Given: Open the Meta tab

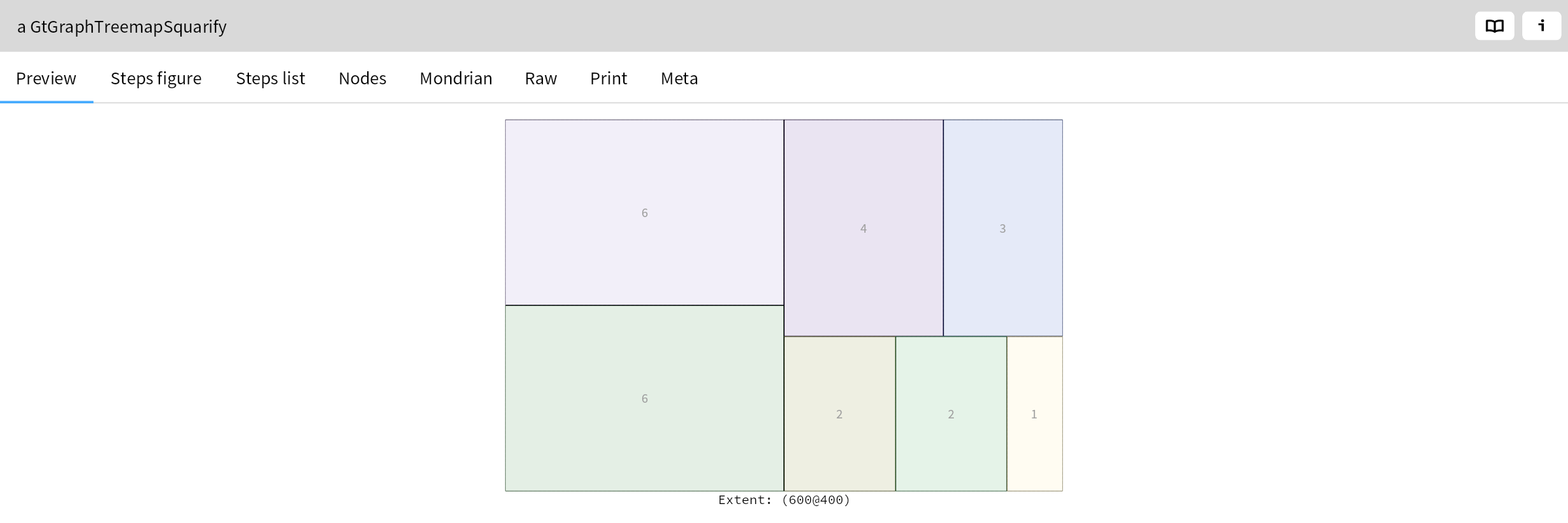Looking at the screenshot, I should tap(679, 78).
